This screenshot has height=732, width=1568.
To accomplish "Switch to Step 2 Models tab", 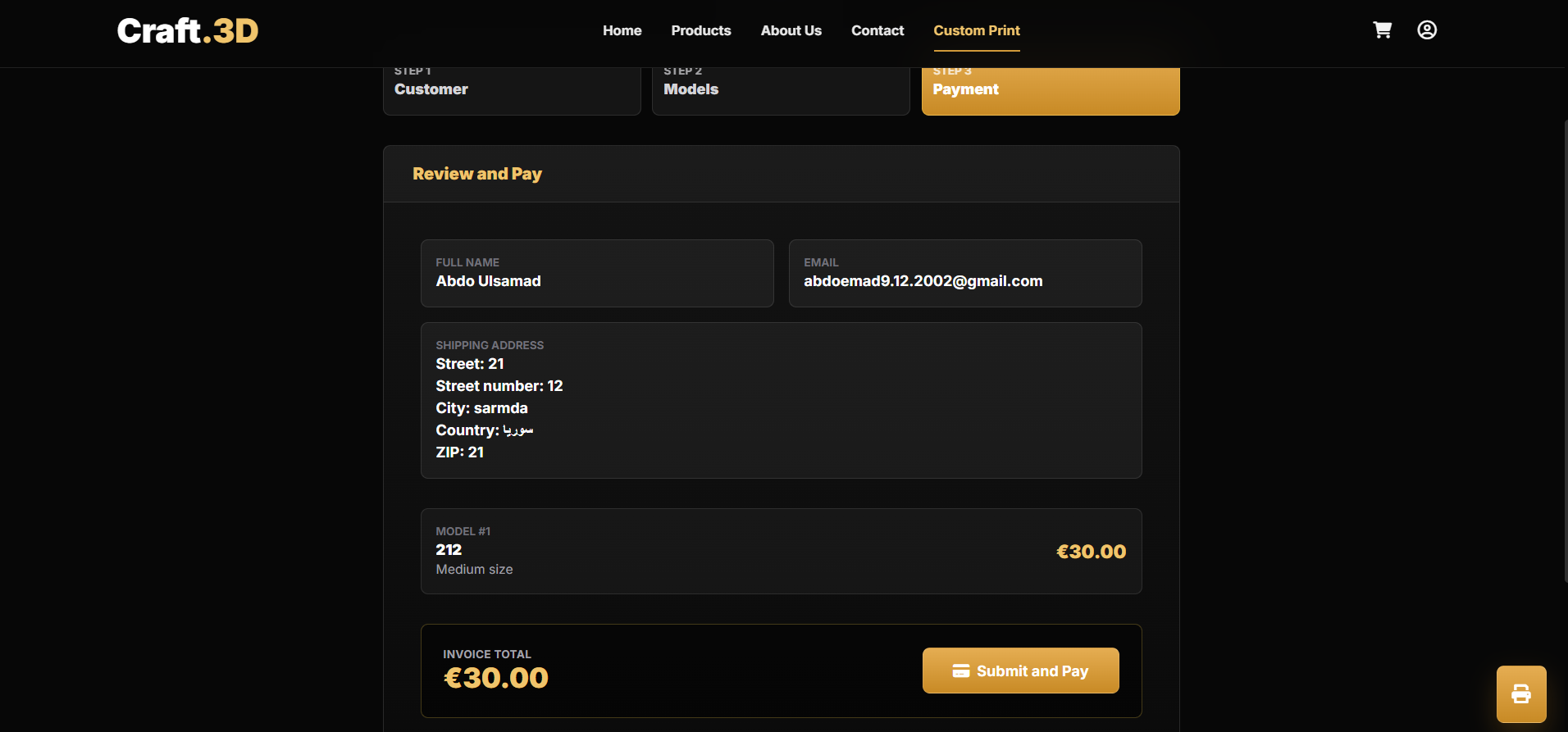I will pos(781,91).
